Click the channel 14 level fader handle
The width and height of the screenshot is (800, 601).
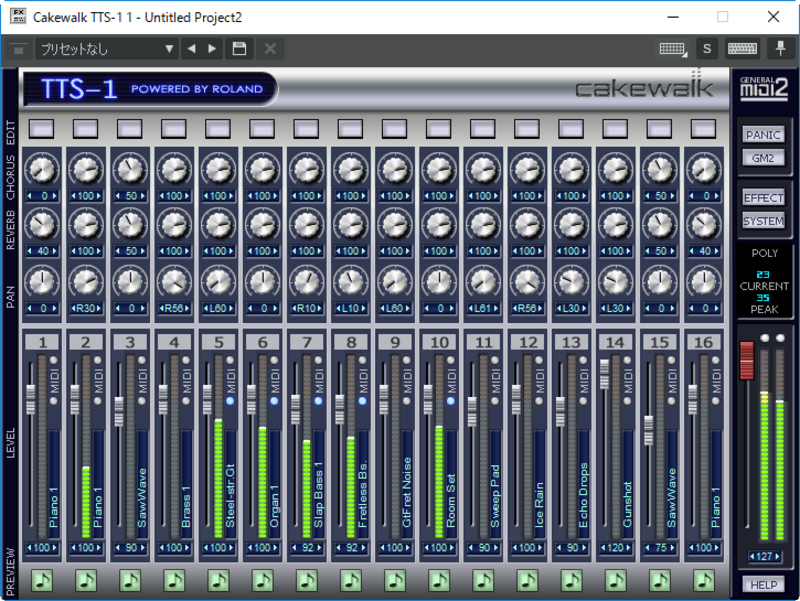(x=605, y=374)
